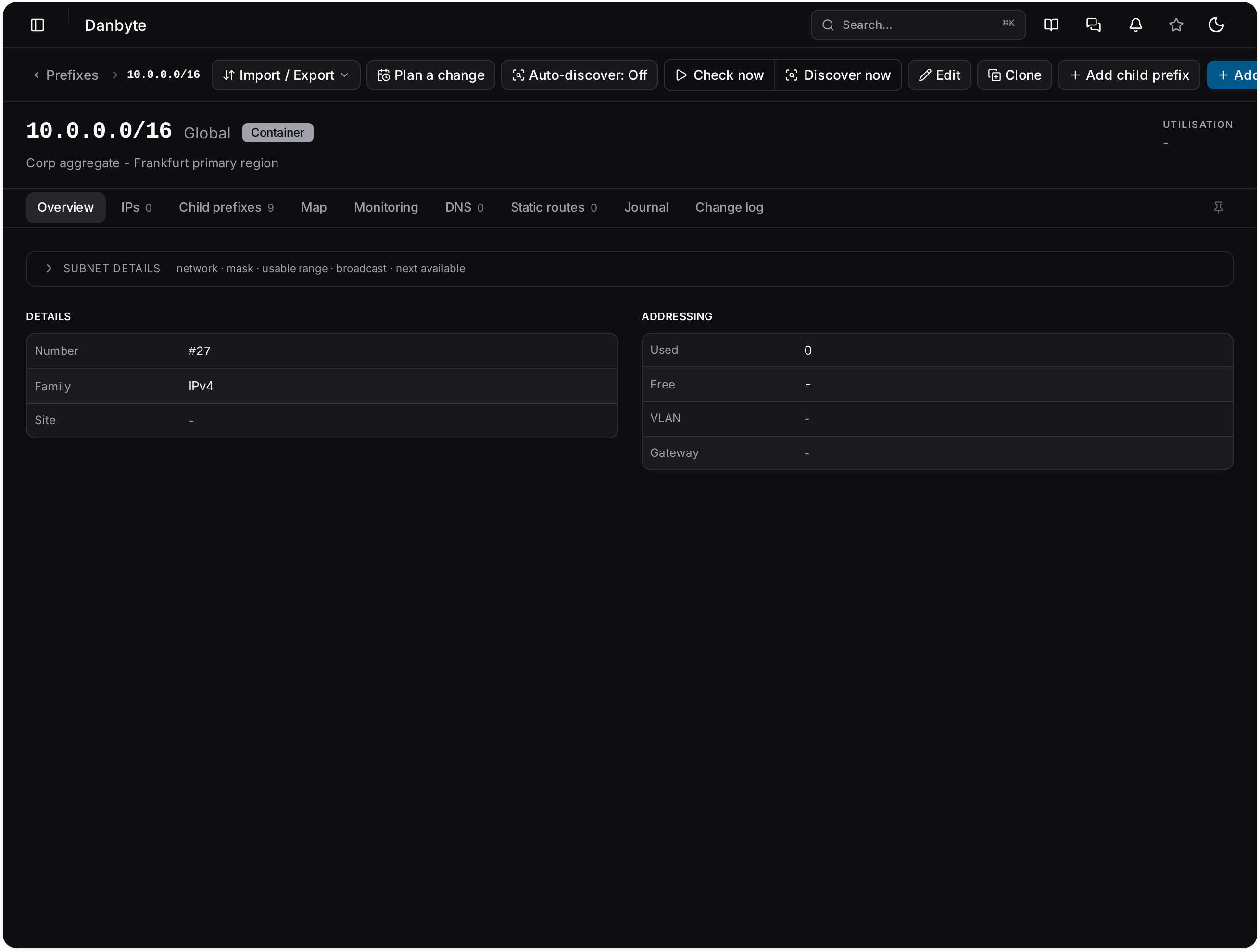Click the VLAN row label
This screenshot has height=952, width=1260.
click(x=665, y=418)
